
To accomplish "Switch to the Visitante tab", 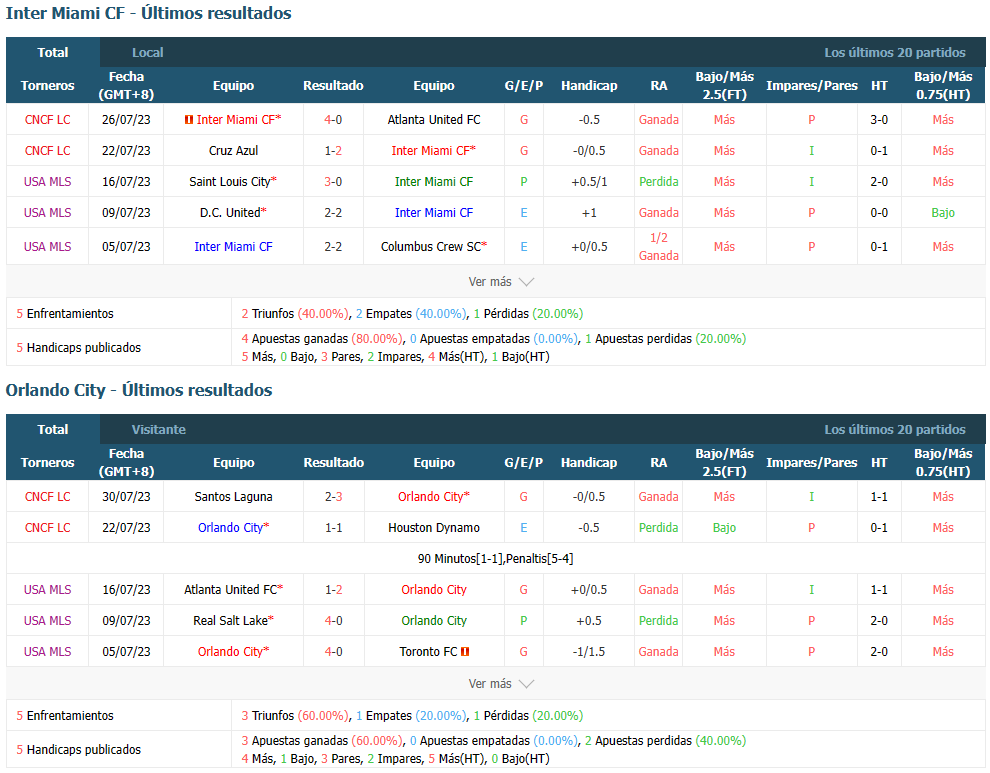I will coord(158,429).
